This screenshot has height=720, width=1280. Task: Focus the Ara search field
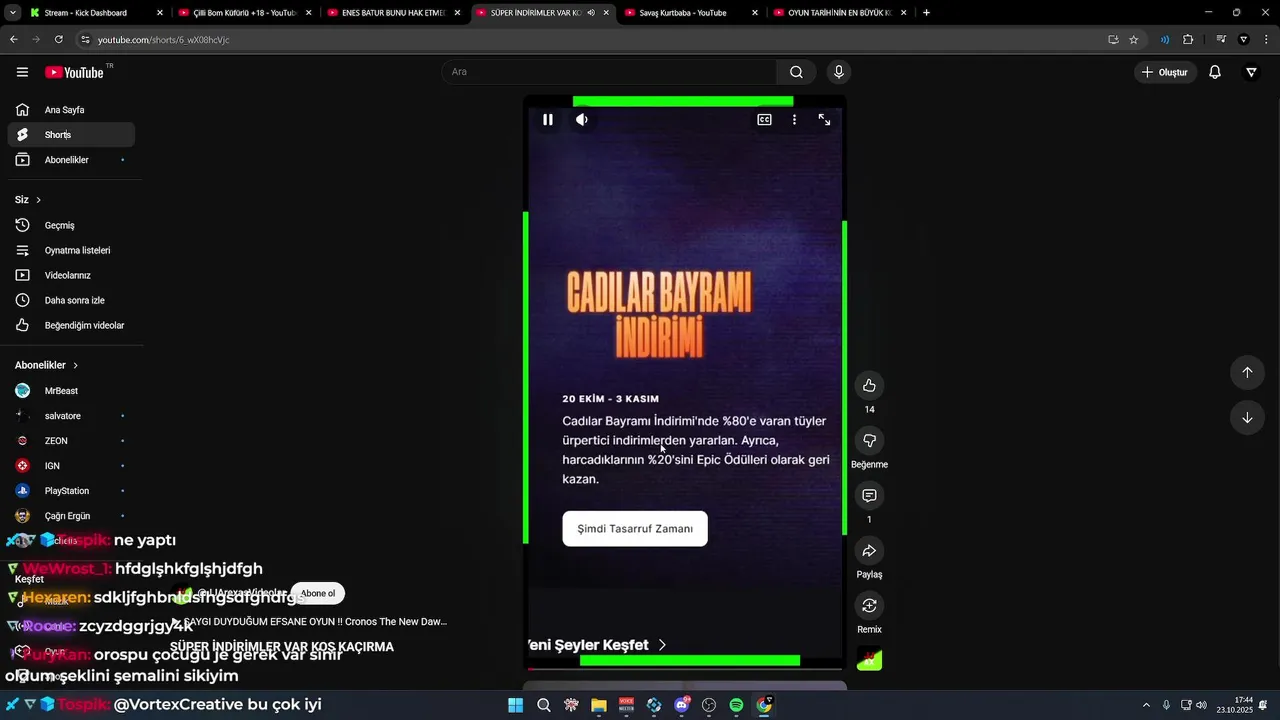[609, 72]
